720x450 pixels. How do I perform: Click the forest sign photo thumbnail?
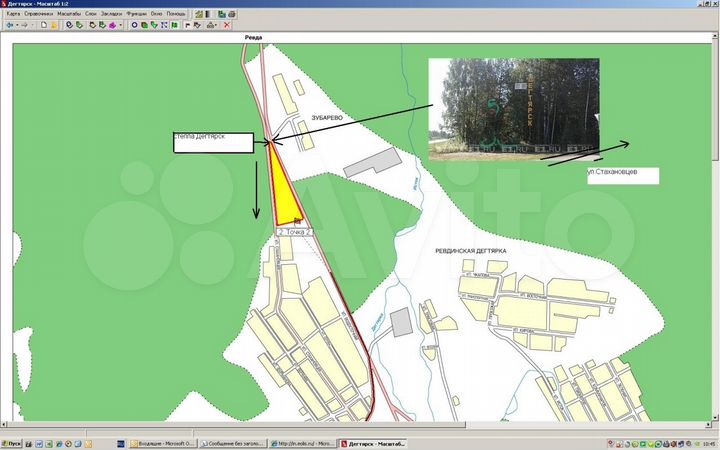513,108
